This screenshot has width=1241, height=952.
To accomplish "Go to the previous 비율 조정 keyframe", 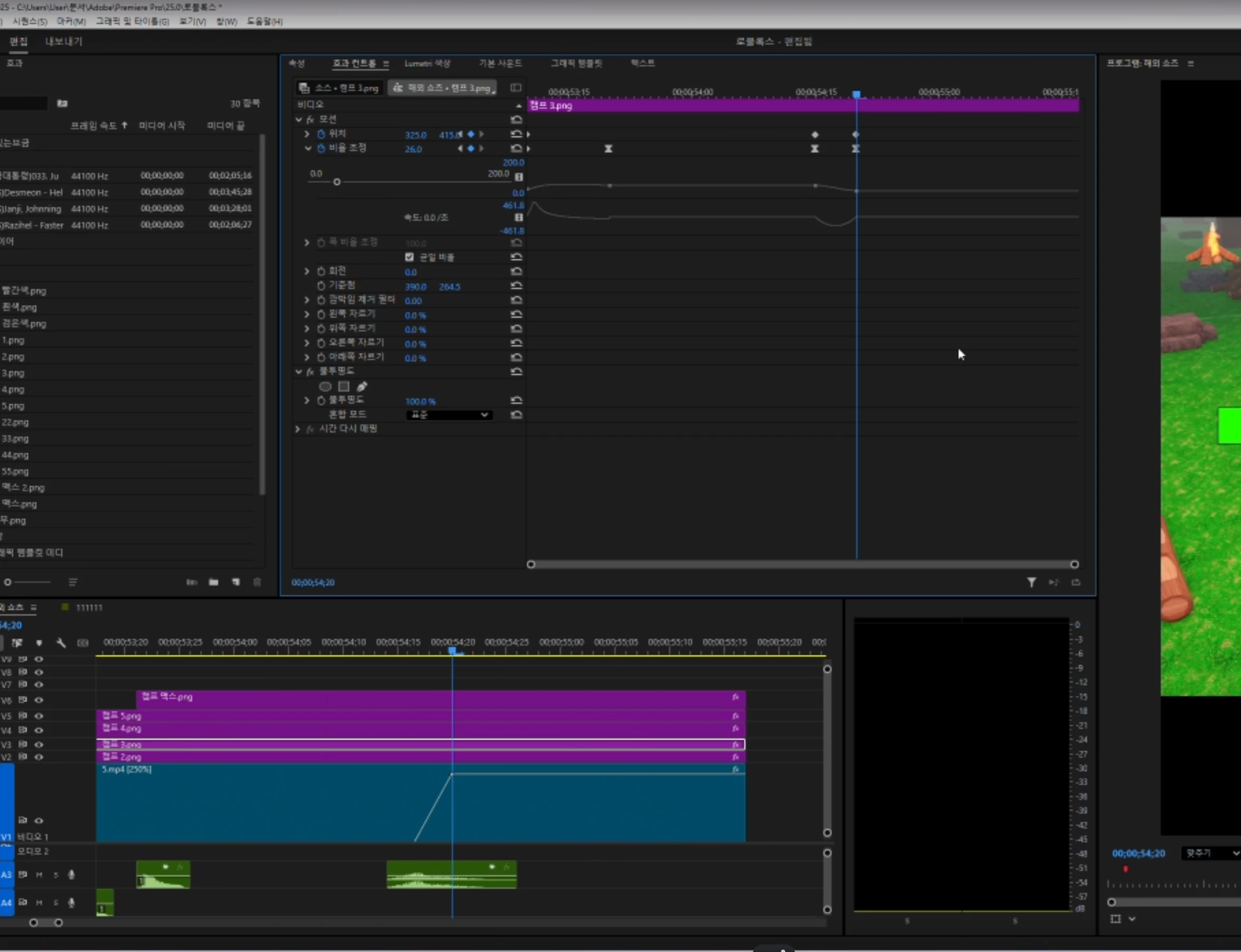I will [x=460, y=149].
